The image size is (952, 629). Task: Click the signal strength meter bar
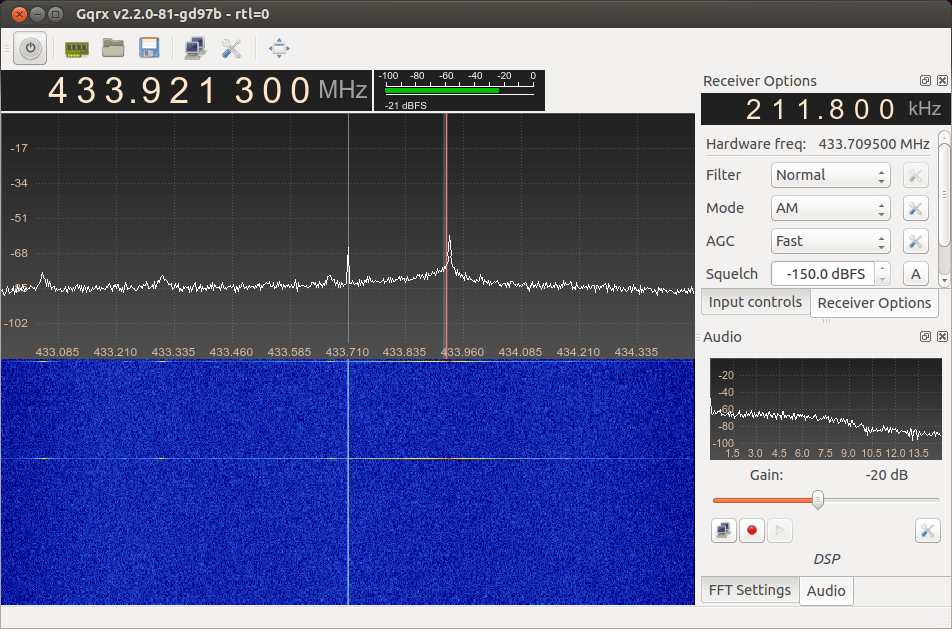tap(460, 90)
